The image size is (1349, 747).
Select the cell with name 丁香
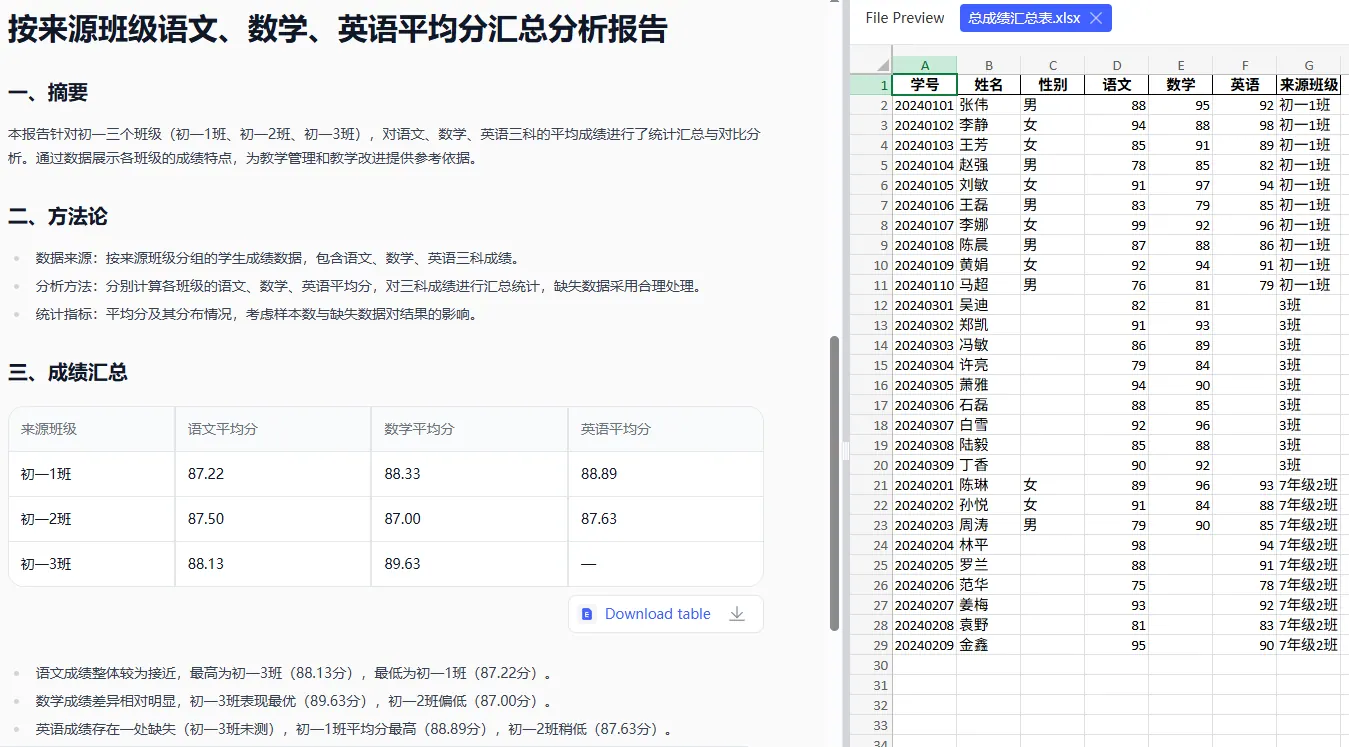coord(988,465)
